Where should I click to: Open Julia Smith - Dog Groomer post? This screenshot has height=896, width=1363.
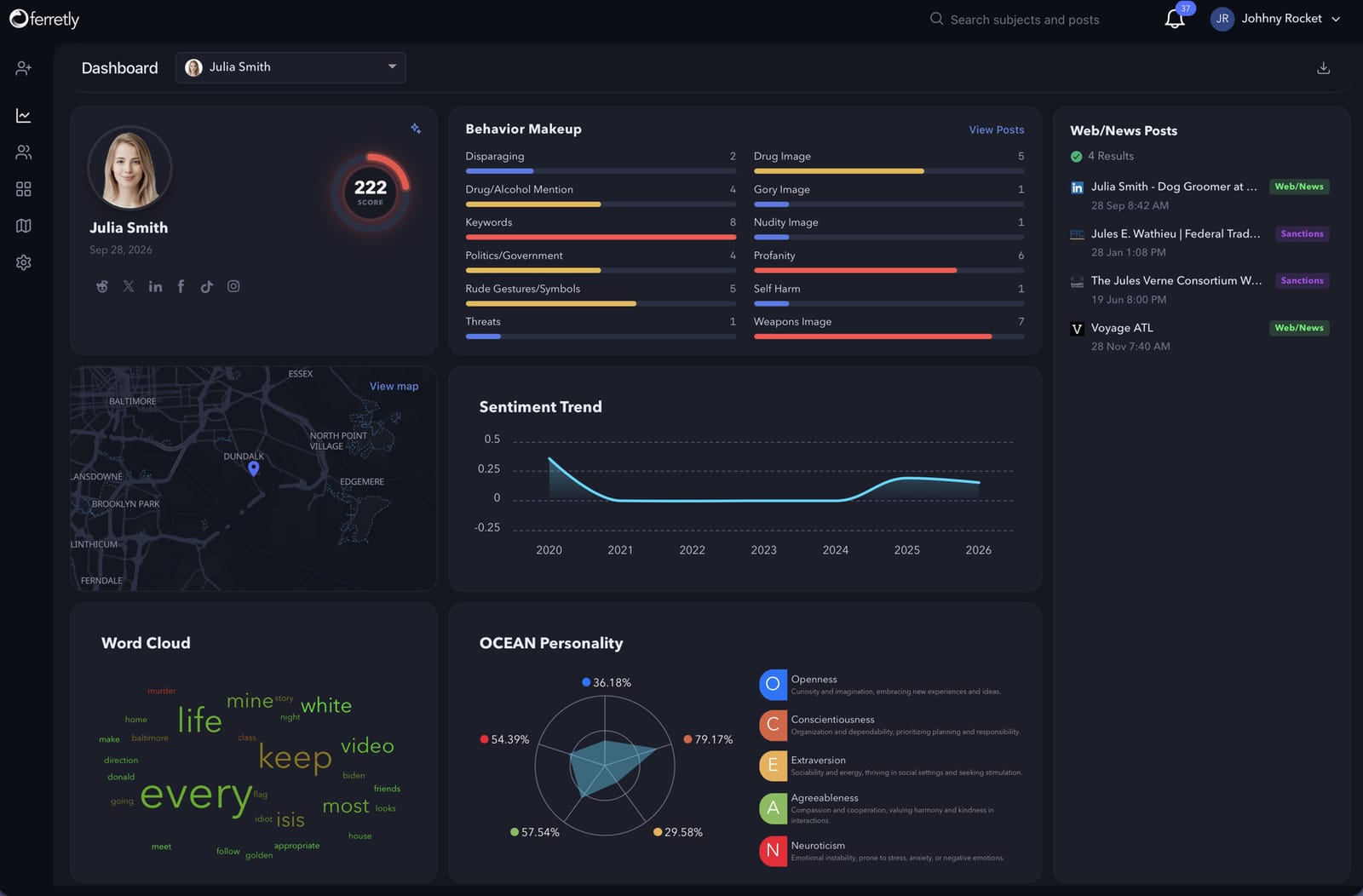coord(1174,187)
